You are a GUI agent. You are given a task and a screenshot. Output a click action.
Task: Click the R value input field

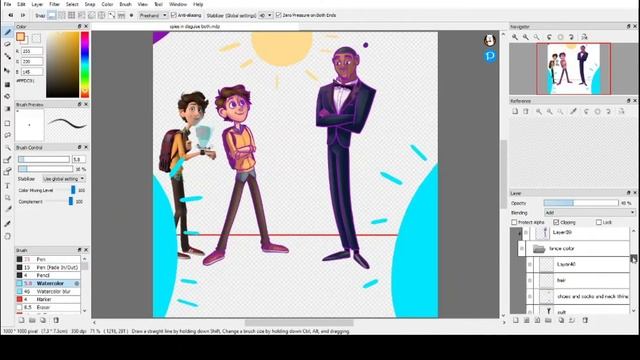click(x=32, y=51)
